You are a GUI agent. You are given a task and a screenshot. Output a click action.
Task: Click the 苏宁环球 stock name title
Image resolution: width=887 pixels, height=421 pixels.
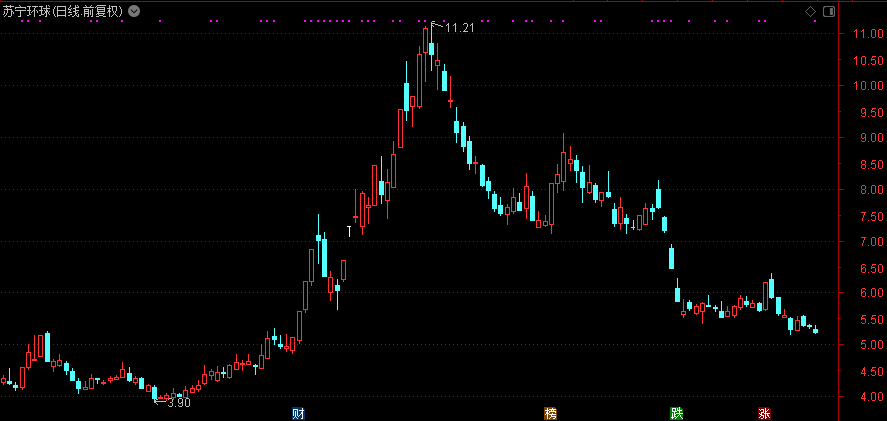click(x=28, y=11)
